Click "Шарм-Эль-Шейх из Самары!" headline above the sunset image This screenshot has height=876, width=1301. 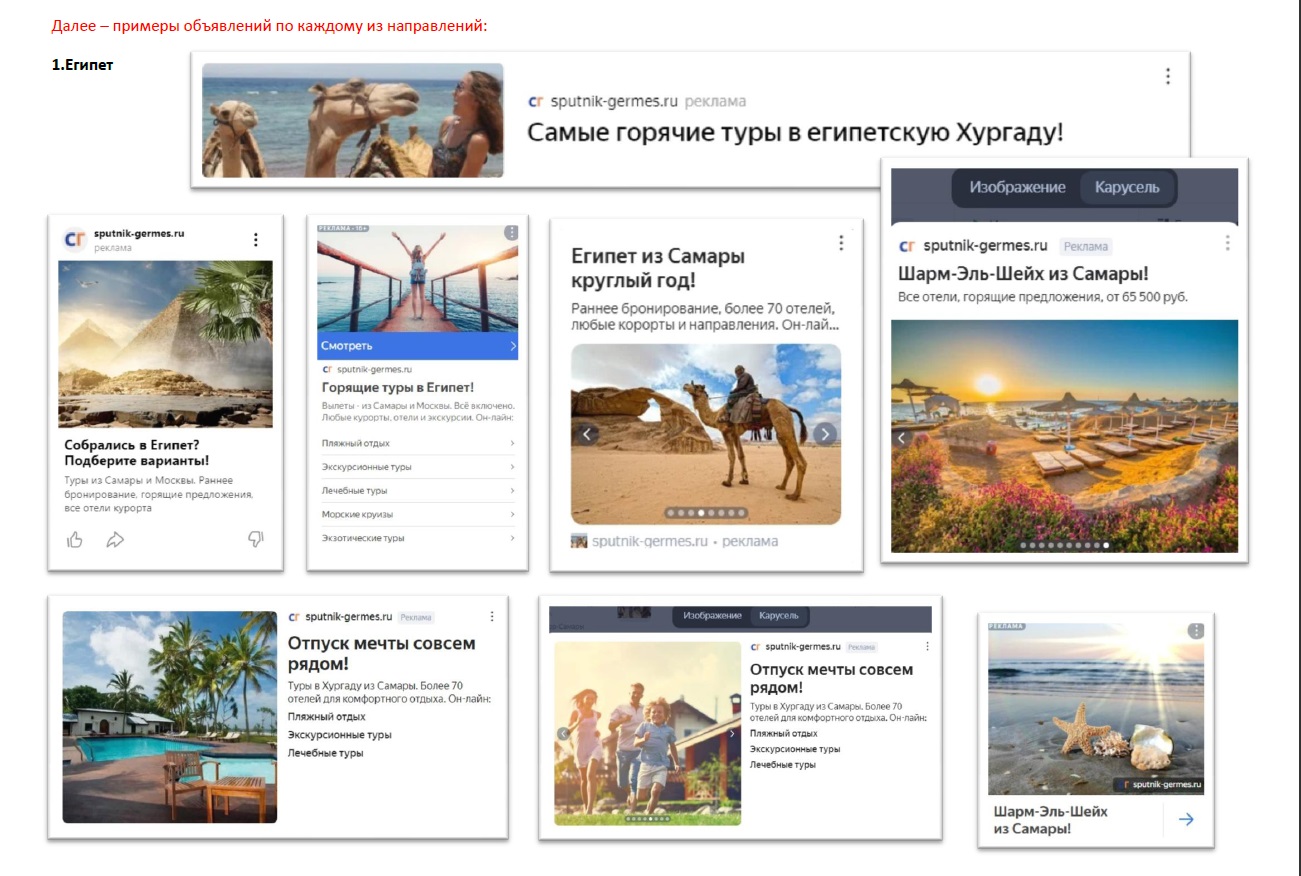point(1024,274)
